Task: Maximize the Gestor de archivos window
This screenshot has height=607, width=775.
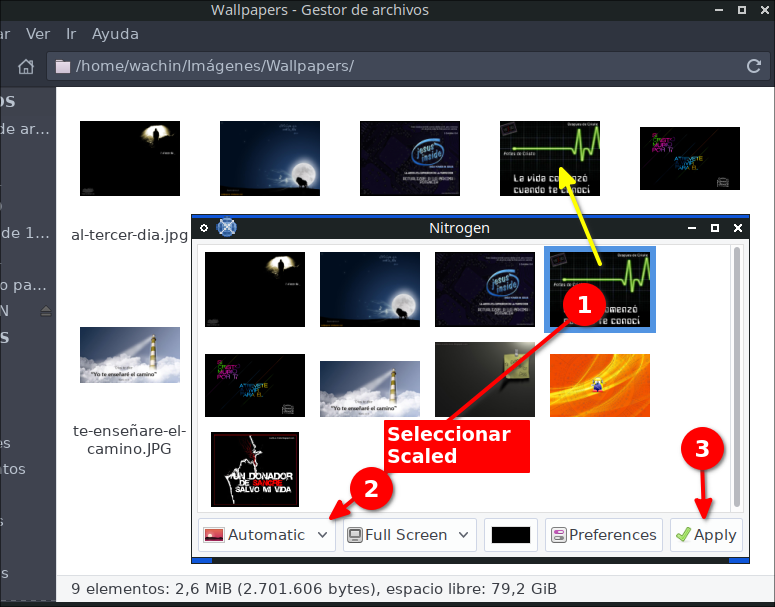Action: [742, 10]
